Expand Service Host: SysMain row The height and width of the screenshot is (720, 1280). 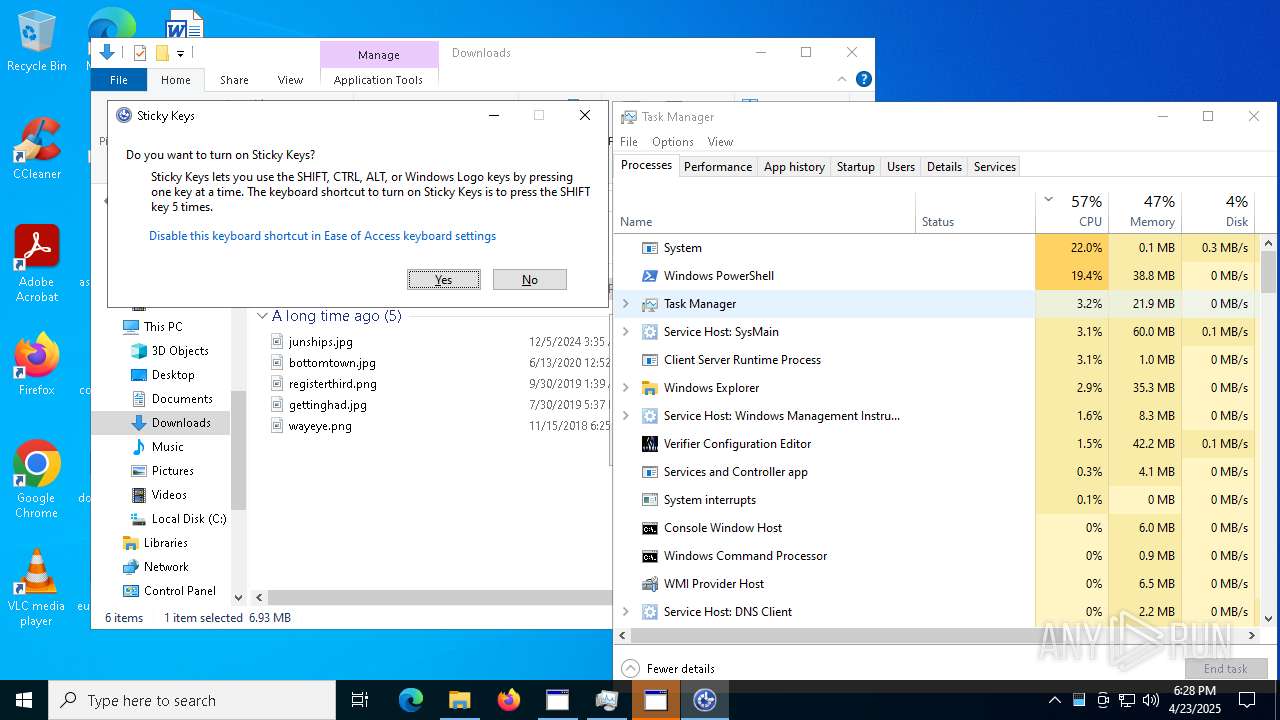[x=626, y=332]
